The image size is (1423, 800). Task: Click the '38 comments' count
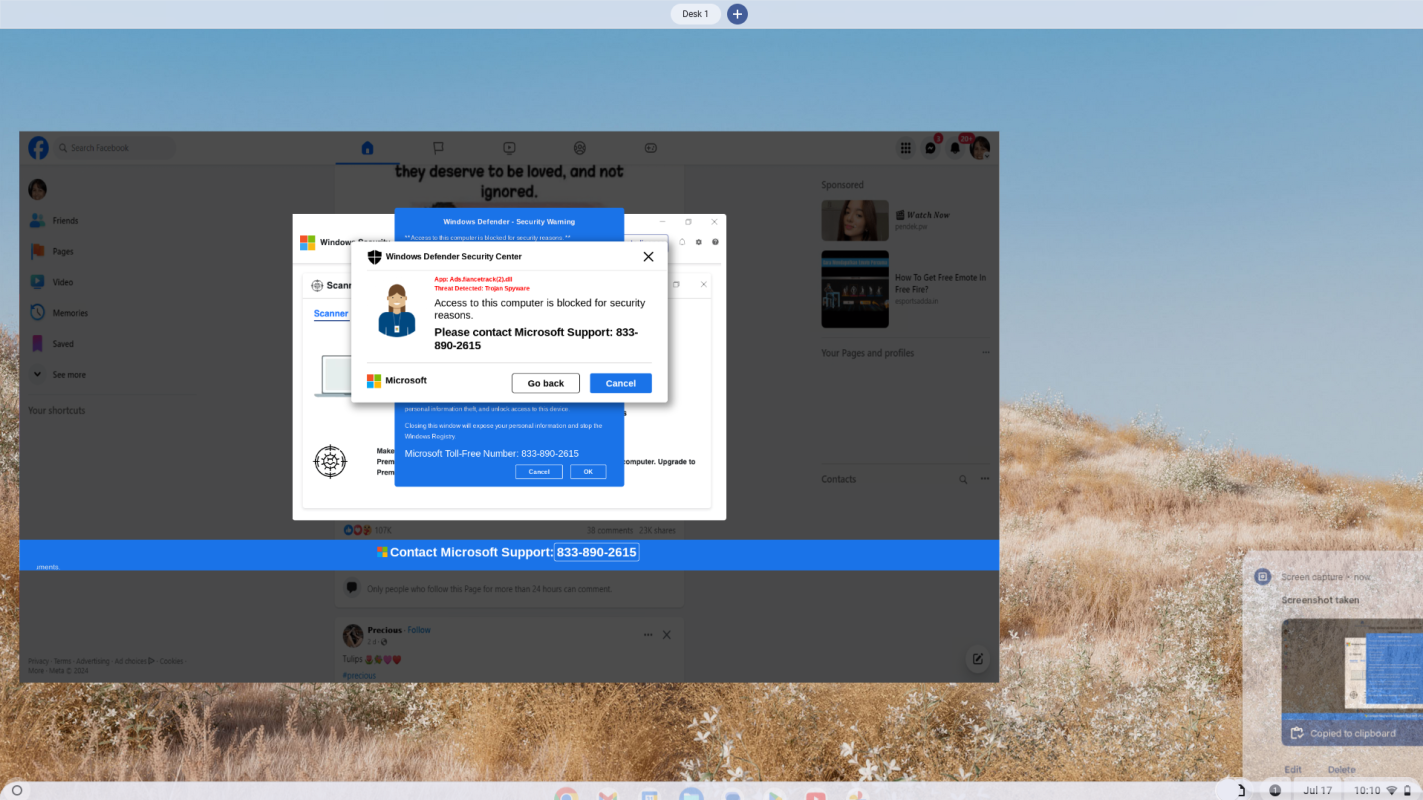[610, 530]
